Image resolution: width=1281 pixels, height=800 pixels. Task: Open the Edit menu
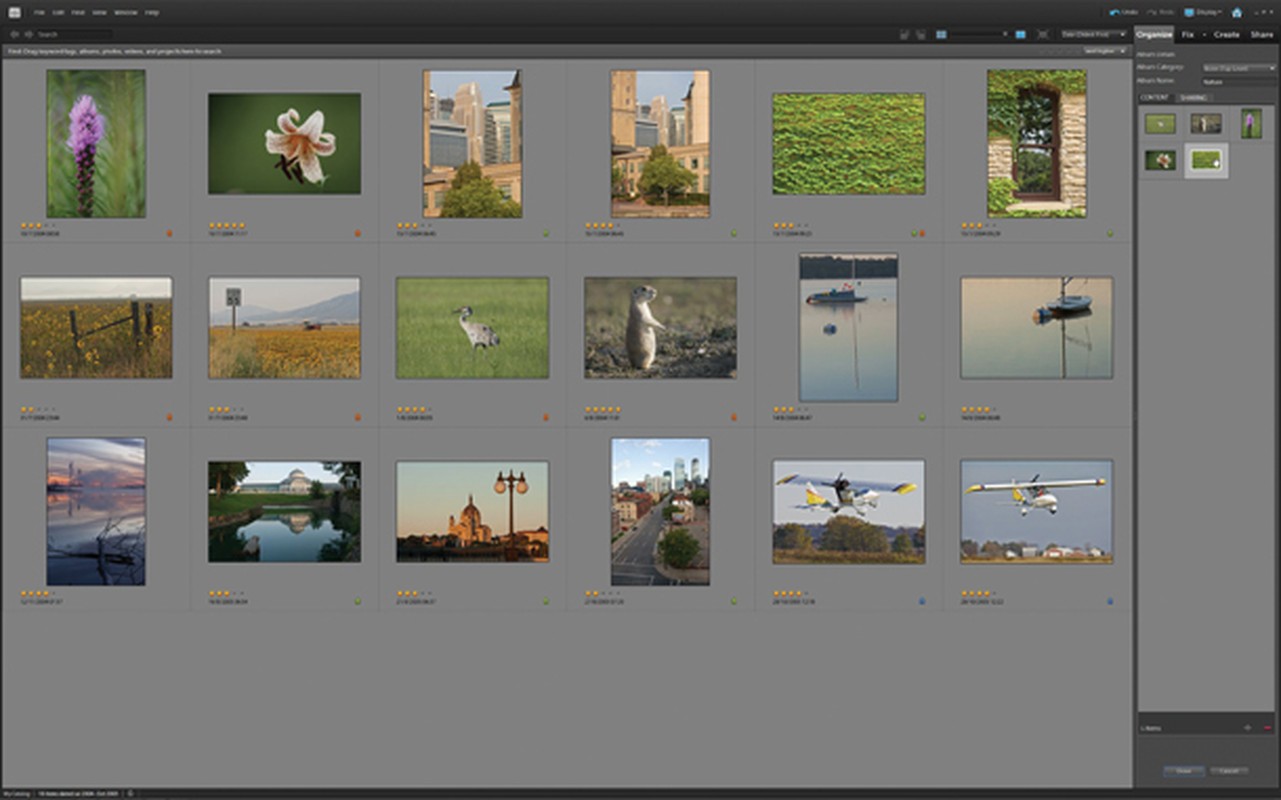59,12
